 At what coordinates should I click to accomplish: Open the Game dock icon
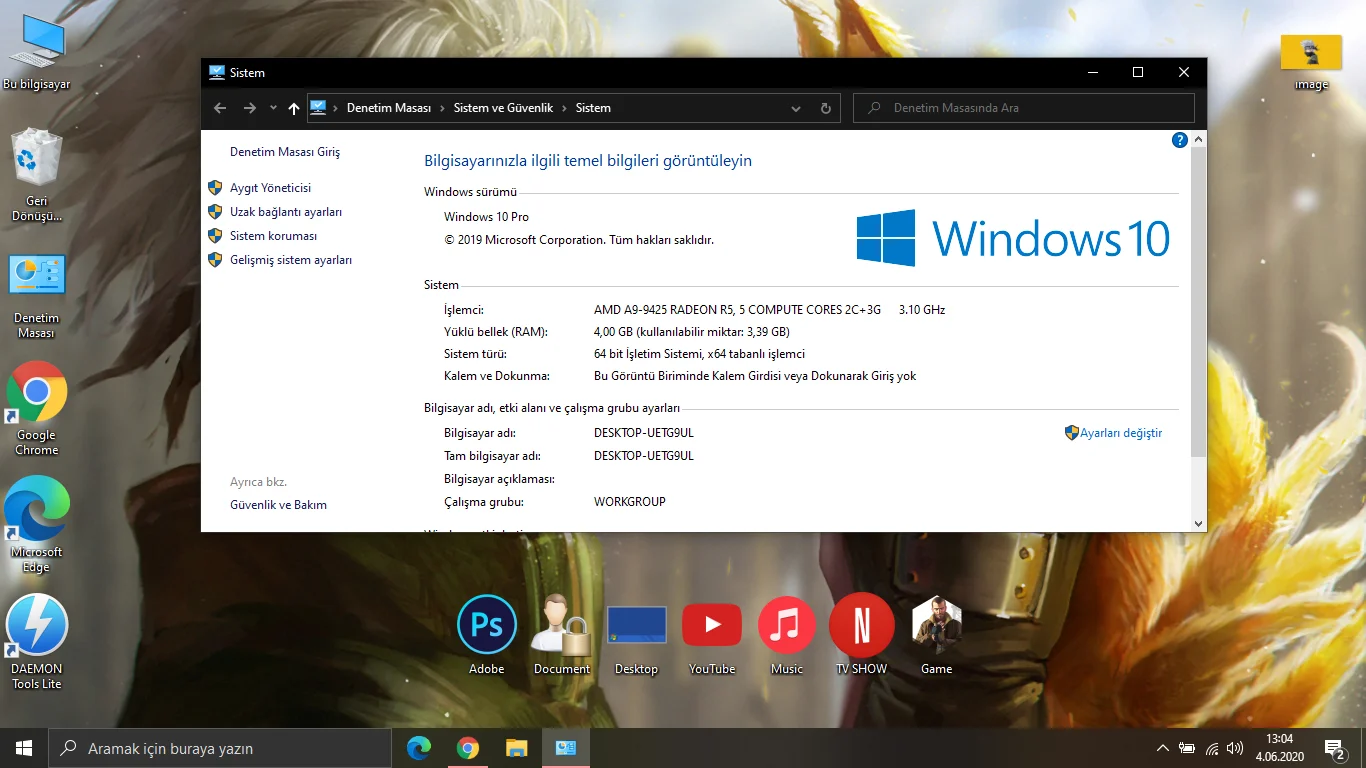tap(937, 635)
